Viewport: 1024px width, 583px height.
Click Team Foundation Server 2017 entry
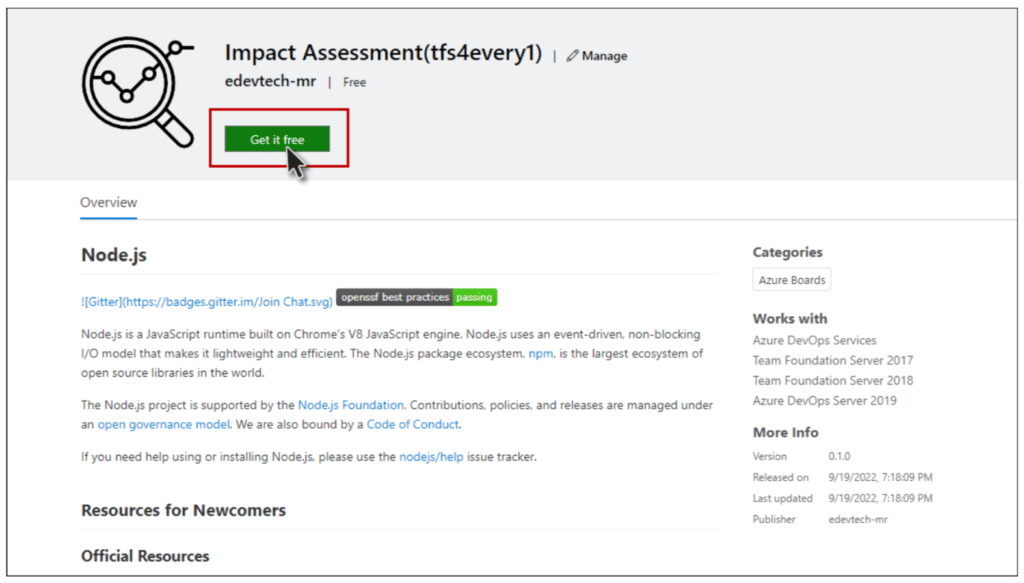[x=833, y=360]
